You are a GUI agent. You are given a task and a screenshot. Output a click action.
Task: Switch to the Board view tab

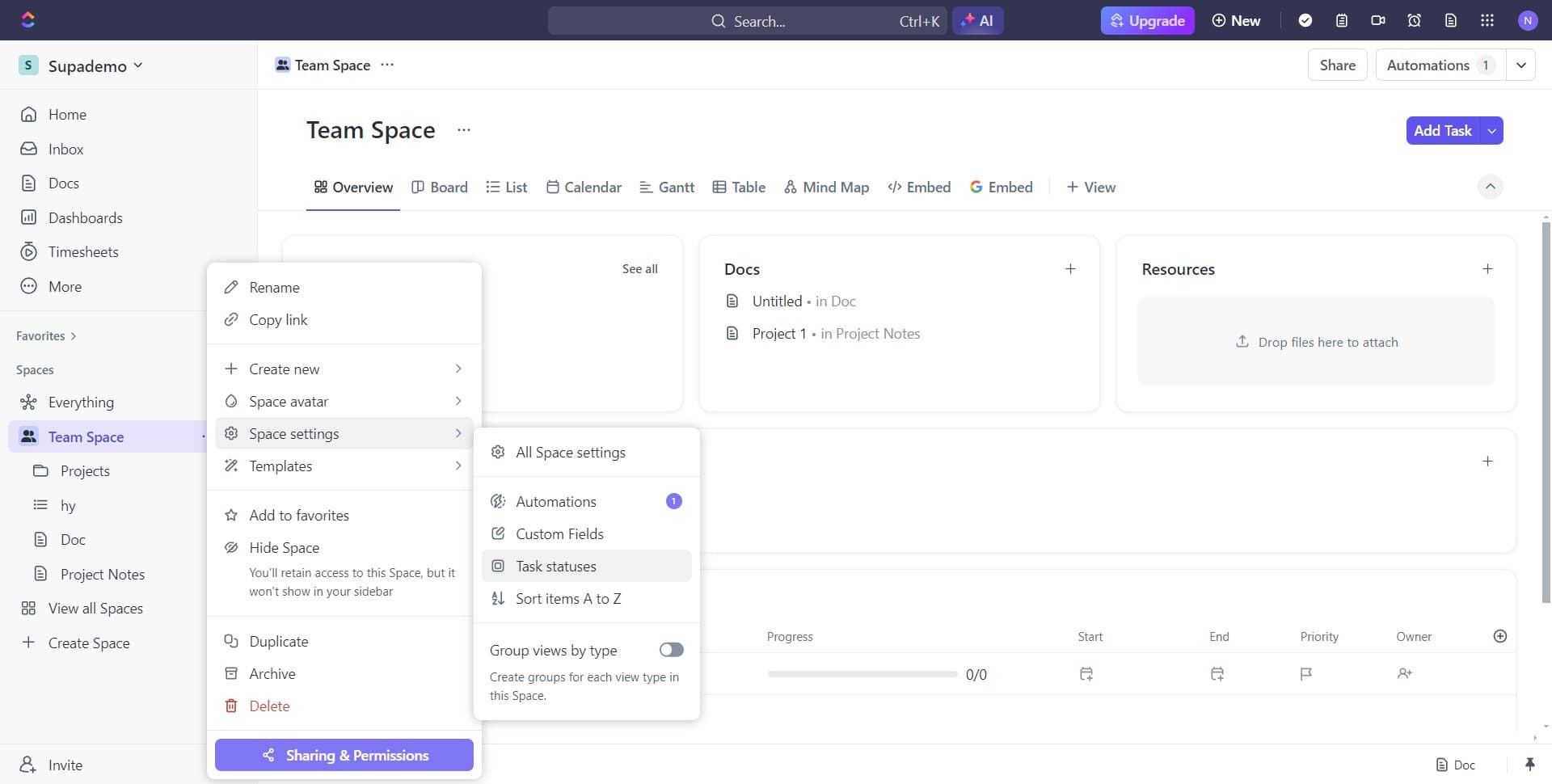pyautogui.click(x=440, y=187)
